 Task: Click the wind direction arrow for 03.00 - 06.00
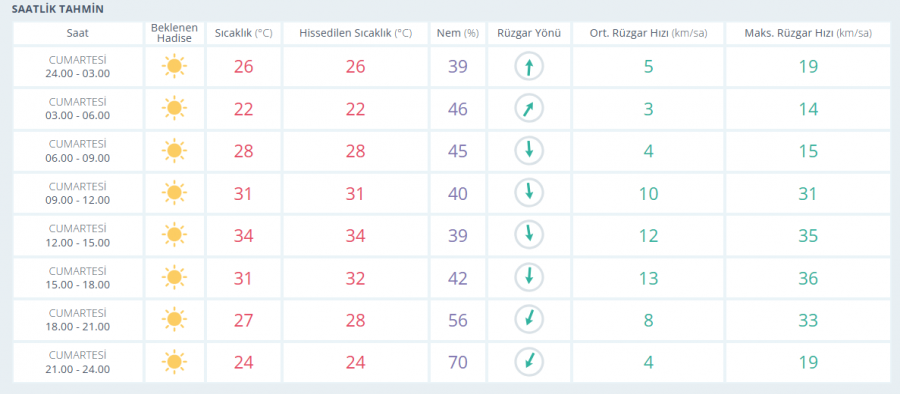(x=529, y=109)
